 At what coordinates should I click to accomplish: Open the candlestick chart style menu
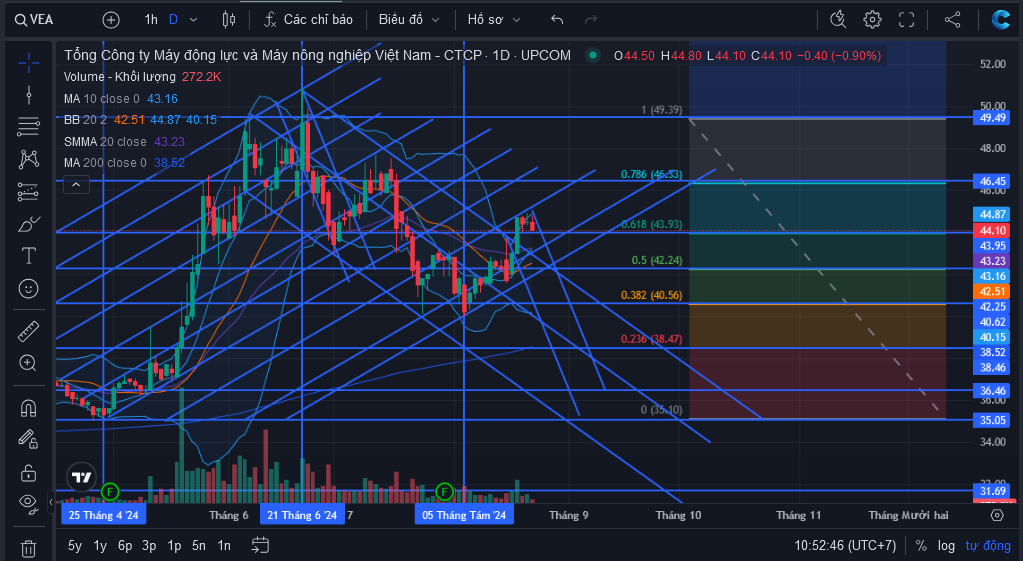point(228,20)
